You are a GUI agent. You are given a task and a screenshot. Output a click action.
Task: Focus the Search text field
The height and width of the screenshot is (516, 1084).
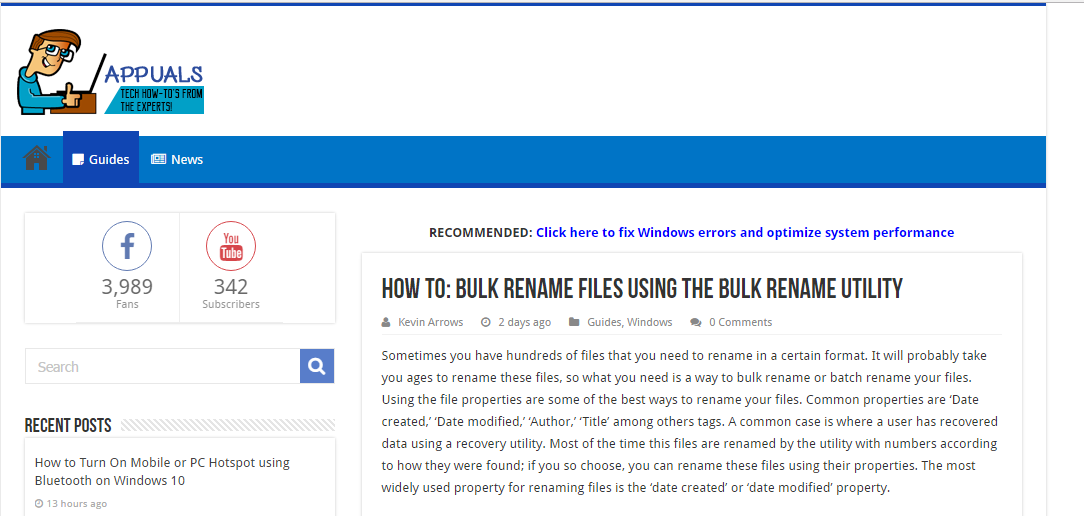(162, 367)
